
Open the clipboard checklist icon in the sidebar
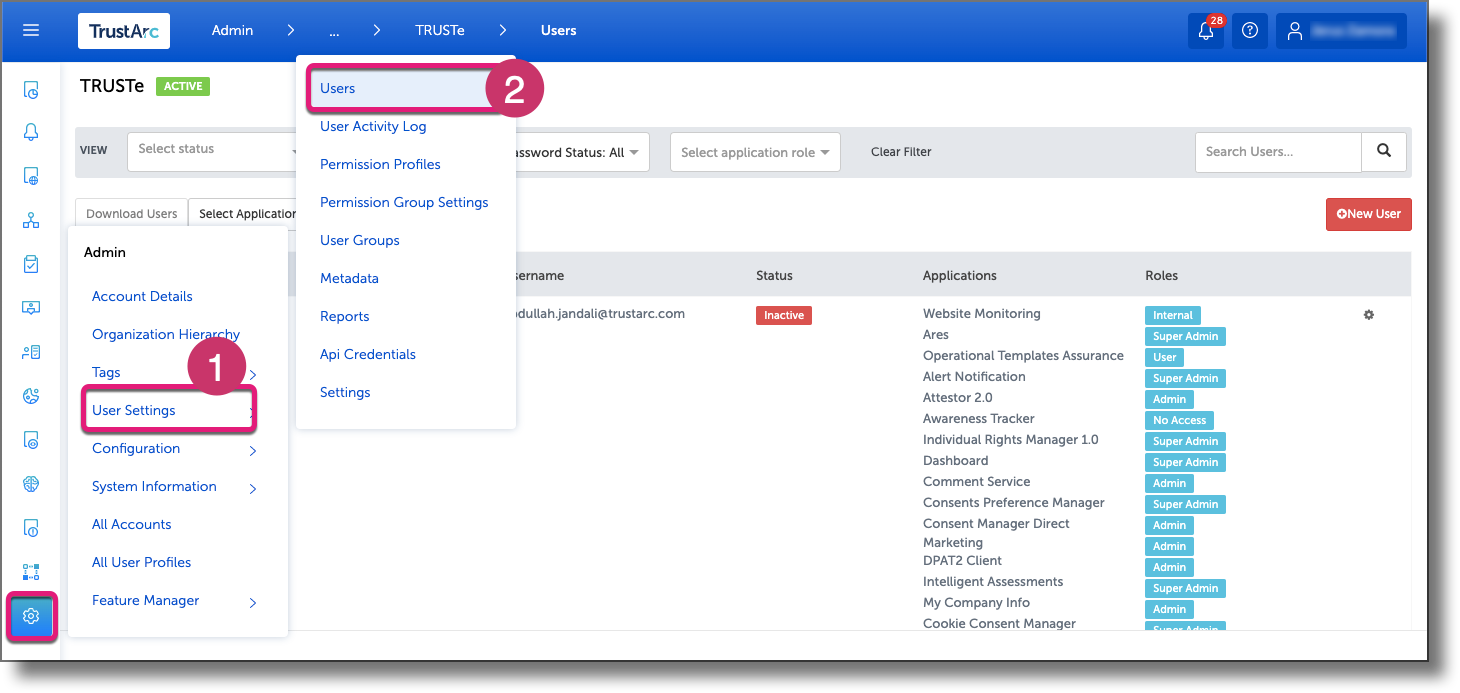coord(30,262)
